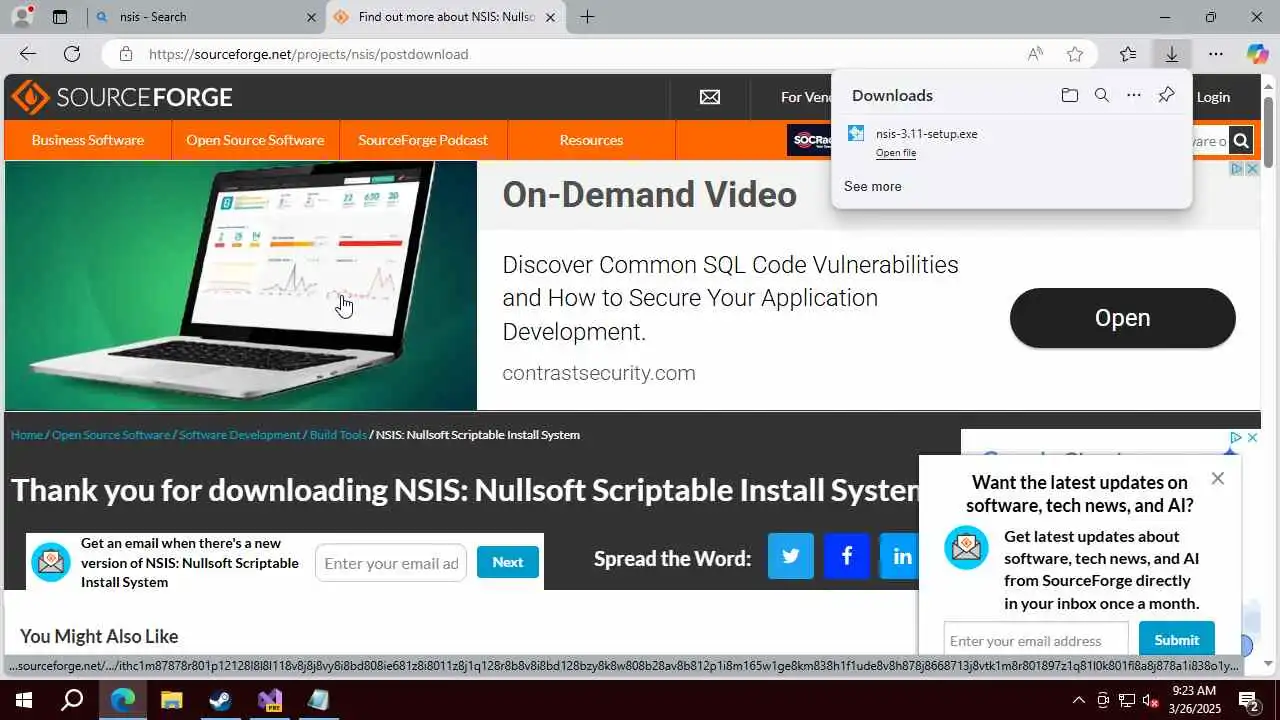The height and width of the screenshot is (720, 1280).
Task: Open more options in Downloads panel
Action: click(x=1133, y=95)
